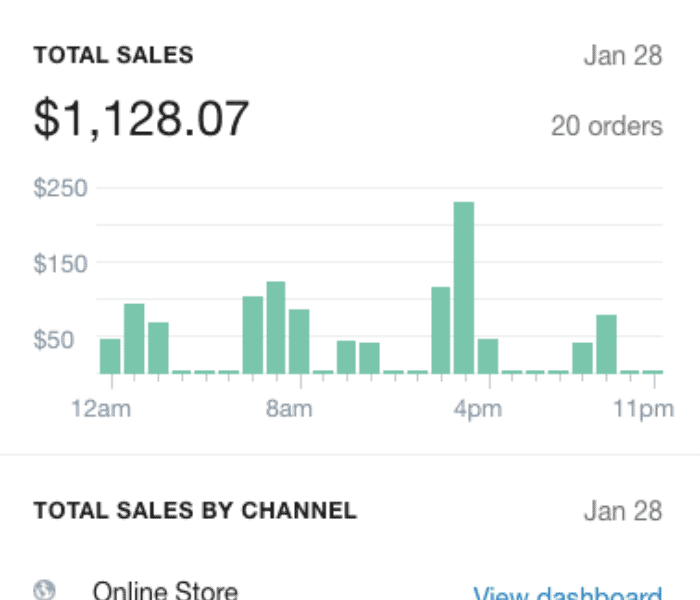This screenshot has width=700, height=600.
Task: Click Jan 28 date in Total Sales header
Action: pyautogui.click(x=622, y=55)
